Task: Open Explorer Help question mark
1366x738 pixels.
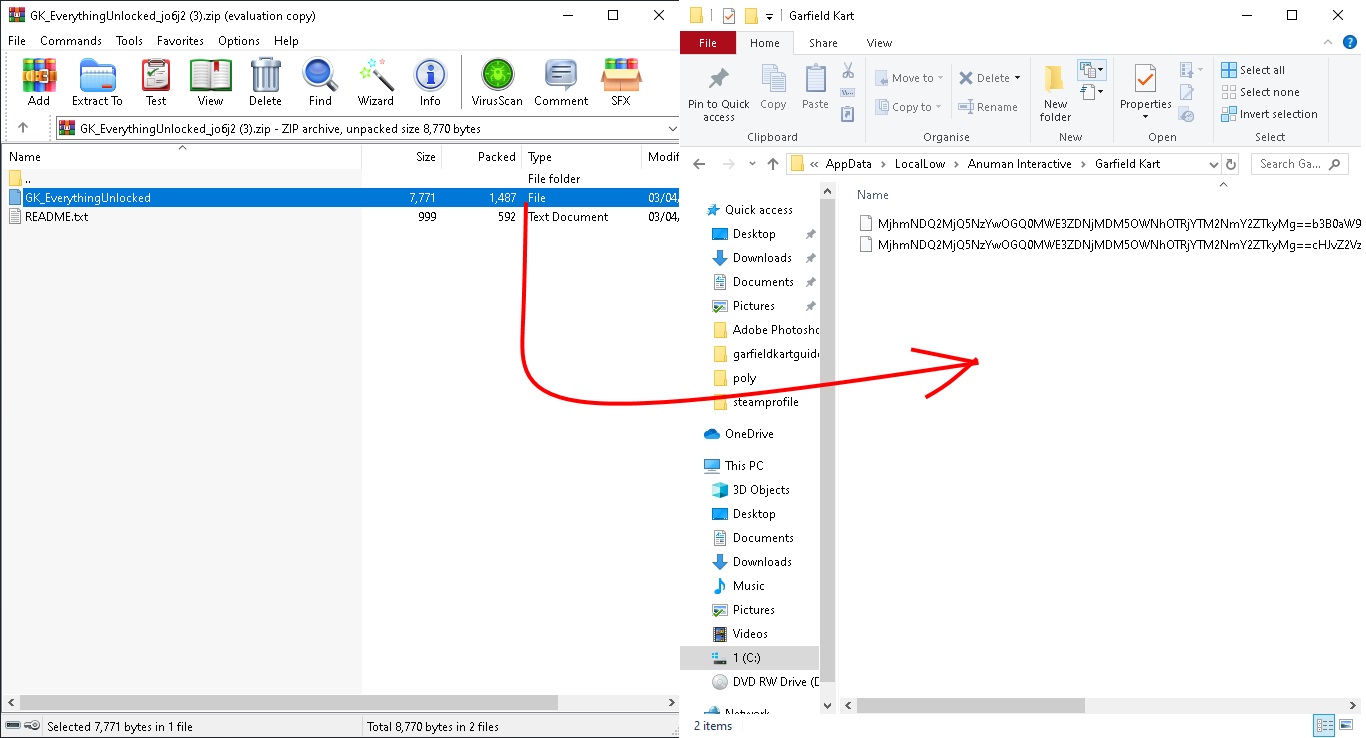Action: (1349, 43)
